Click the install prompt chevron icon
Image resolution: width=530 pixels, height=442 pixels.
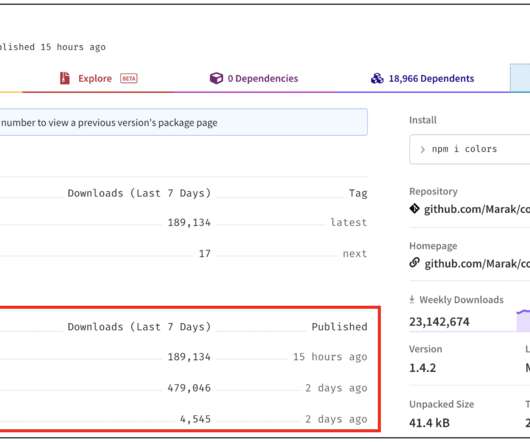point(422,149)
